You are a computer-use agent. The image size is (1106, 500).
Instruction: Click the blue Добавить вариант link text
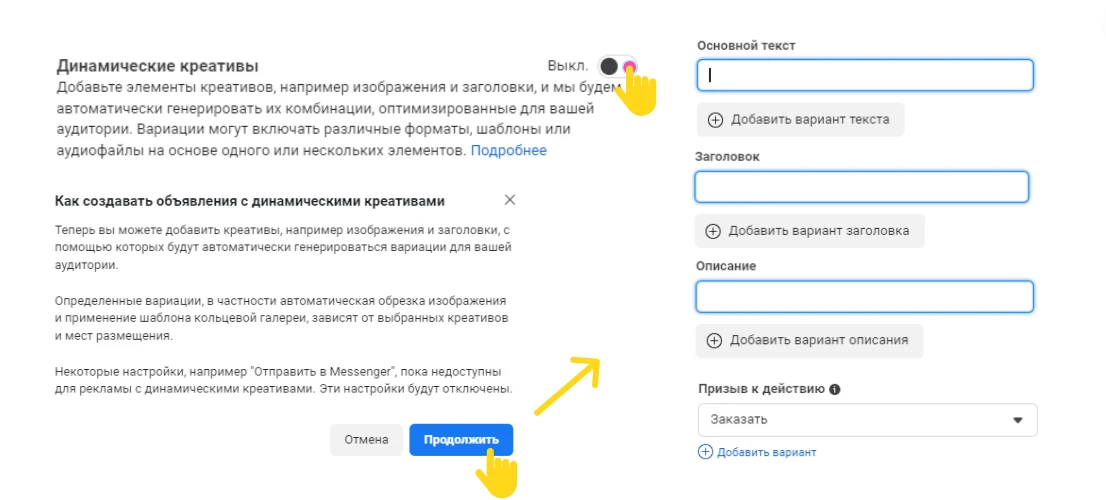(x=767, y=453)
